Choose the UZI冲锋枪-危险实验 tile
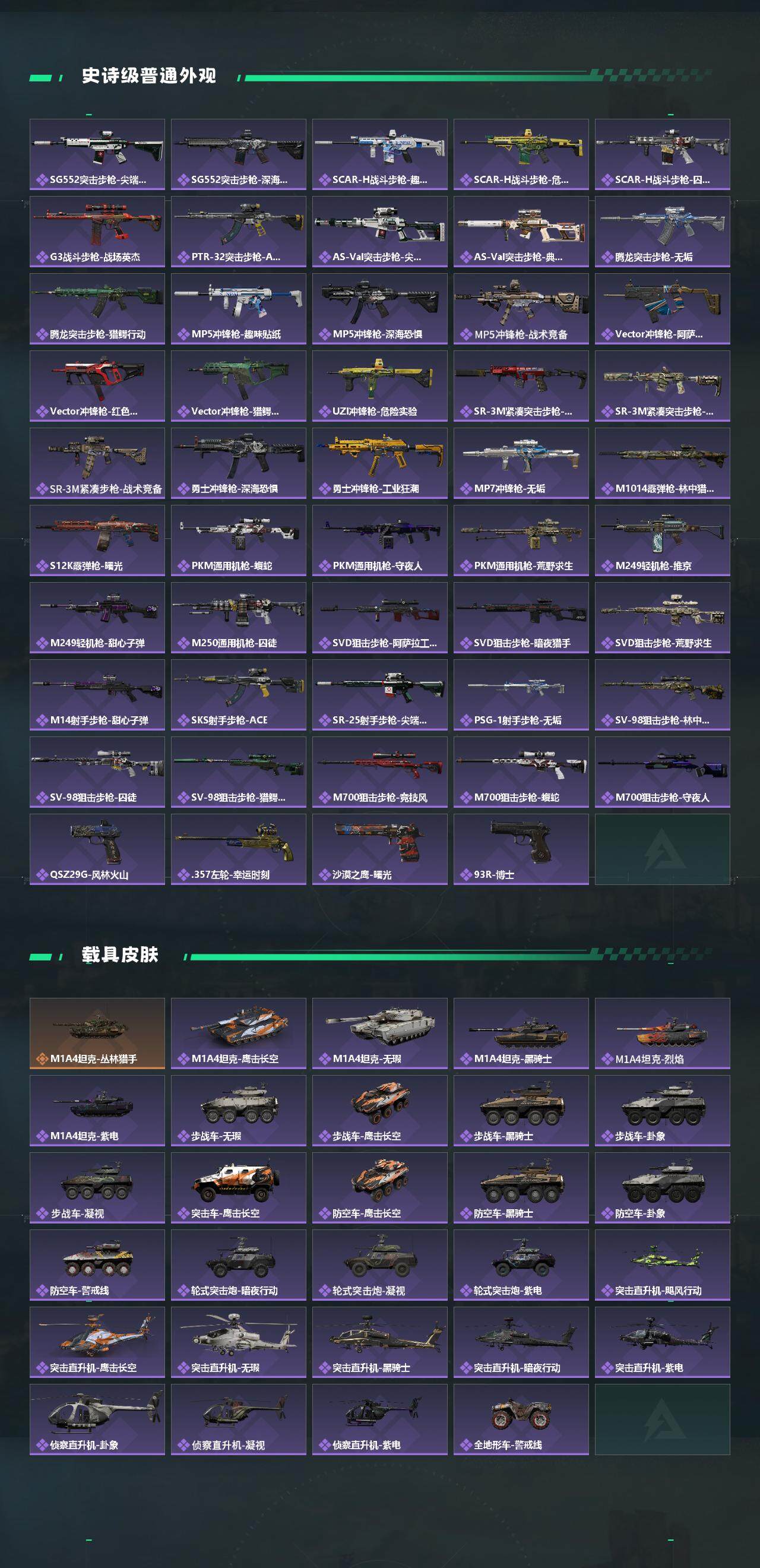This screenshot has width=760, height=1568. (379, 386)
